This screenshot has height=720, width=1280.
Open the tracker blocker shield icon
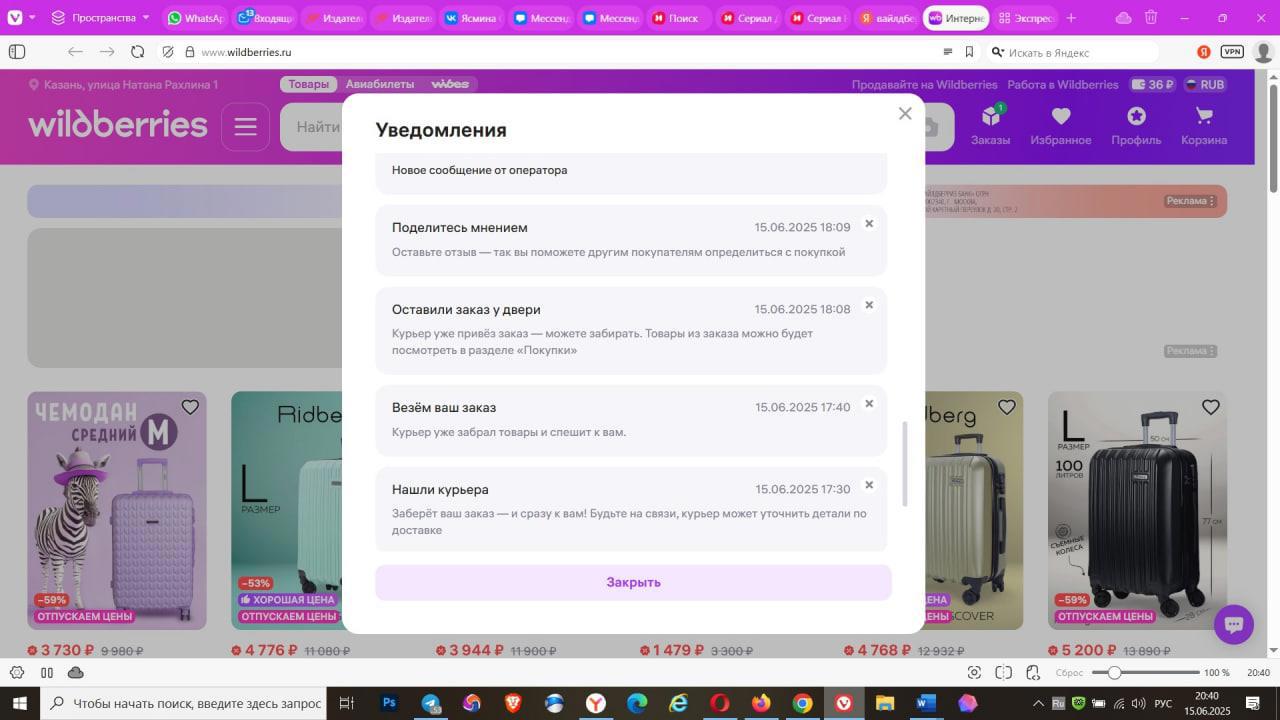[168, 52]
